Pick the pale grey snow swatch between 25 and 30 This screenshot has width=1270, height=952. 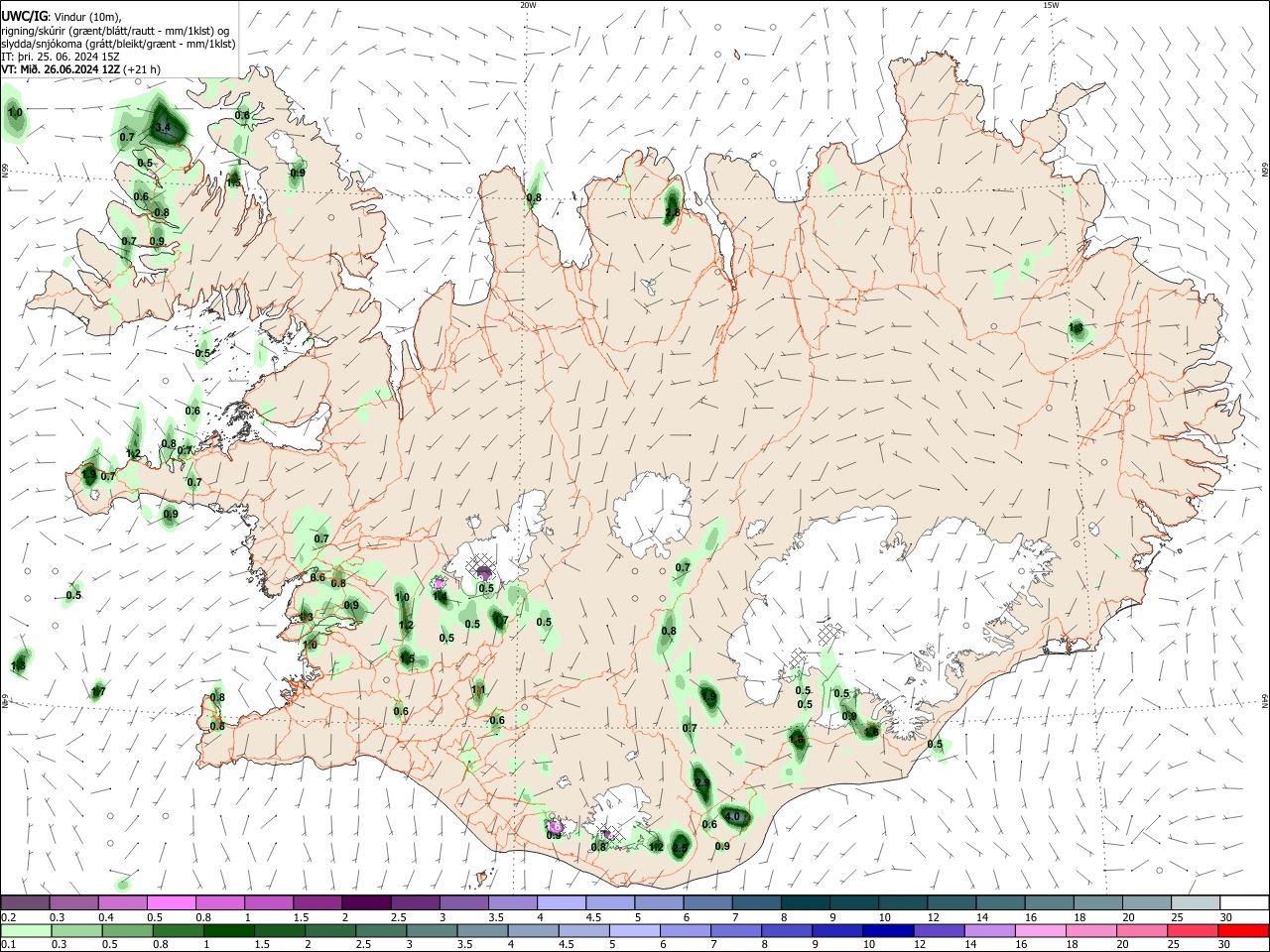coord(1195,902)
